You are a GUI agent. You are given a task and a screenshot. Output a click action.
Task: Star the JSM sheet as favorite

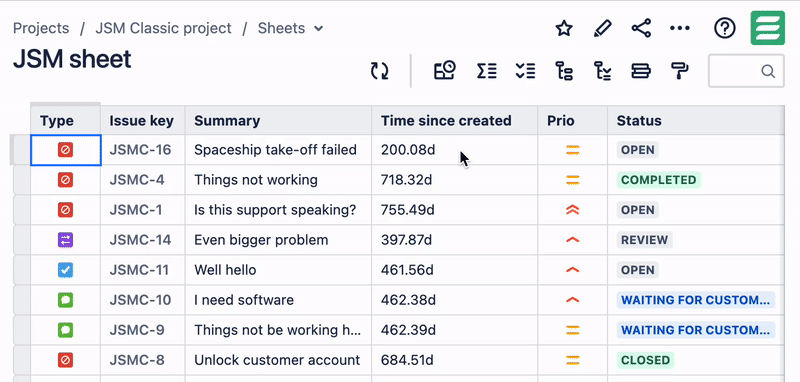pos(564,29)
